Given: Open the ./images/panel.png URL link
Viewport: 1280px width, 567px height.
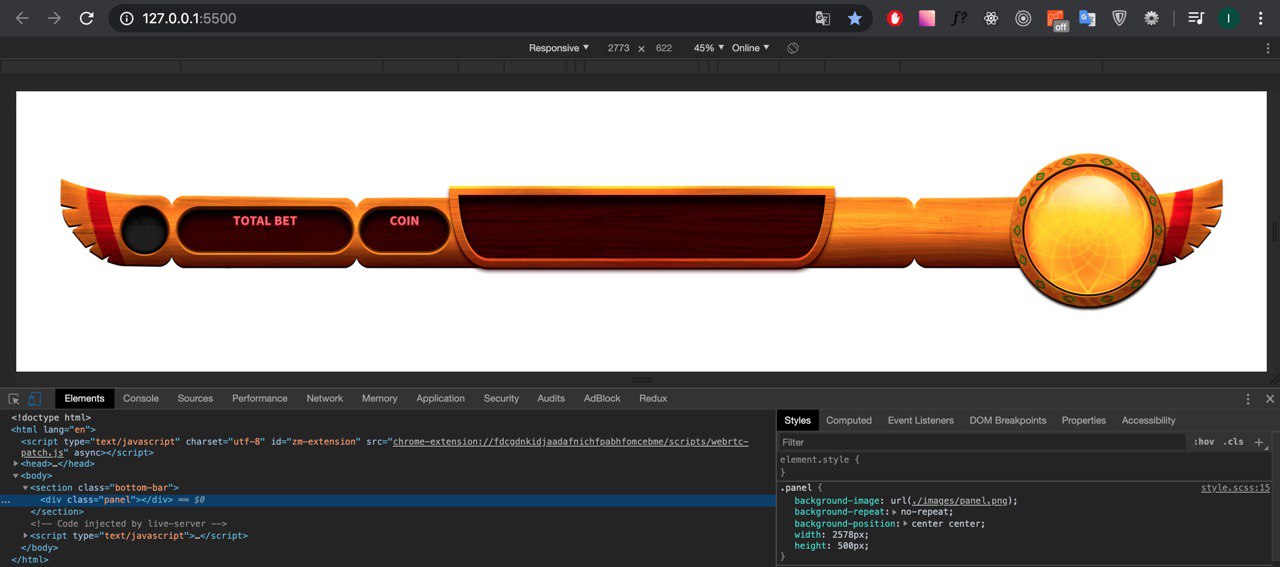Looking at the screenshot, I should [x=961, y=500].
